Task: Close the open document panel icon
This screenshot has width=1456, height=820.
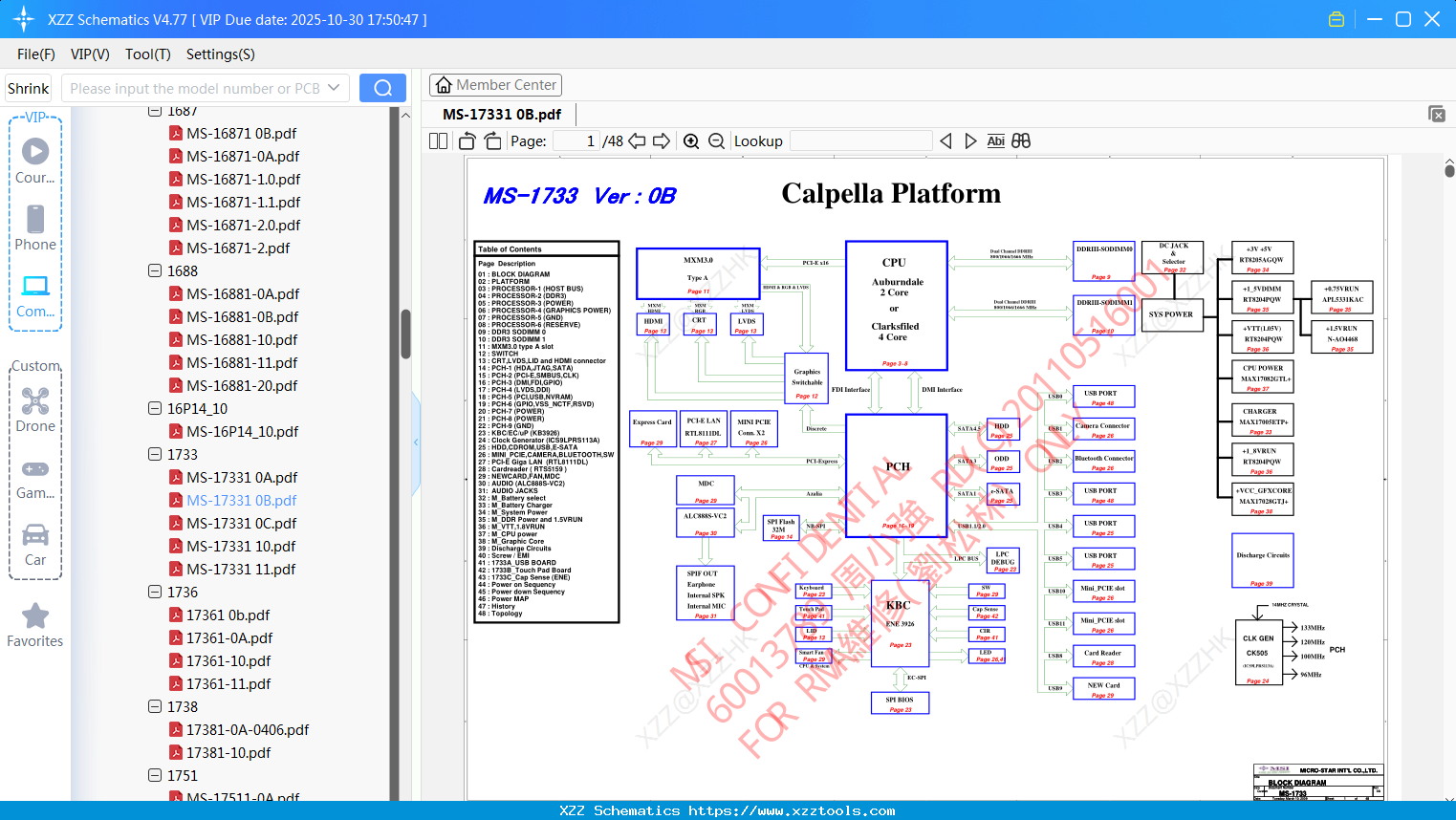Action: pos(1437,114)
